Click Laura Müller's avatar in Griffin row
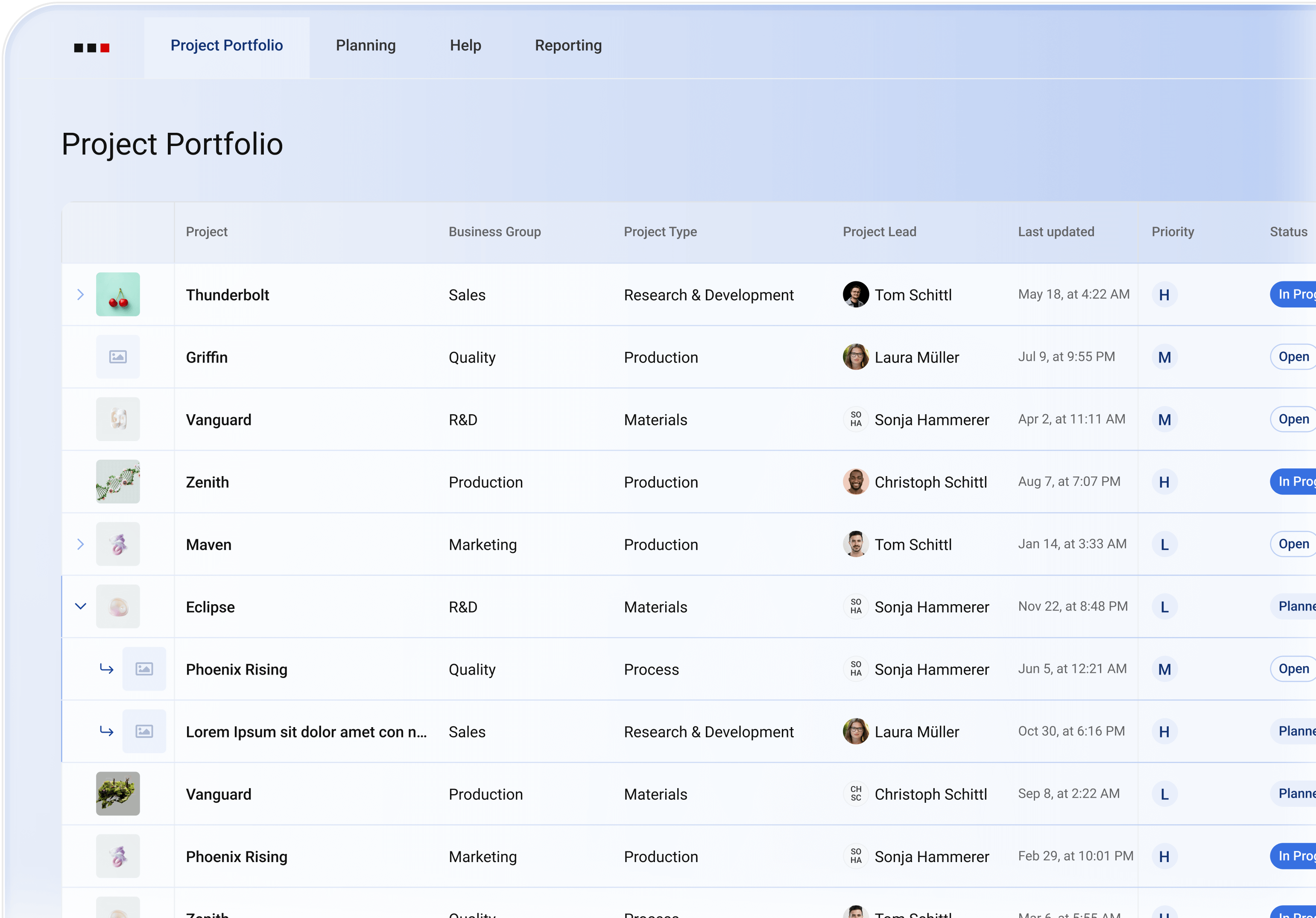This screenshot has height=918, width=1316. 855,357
